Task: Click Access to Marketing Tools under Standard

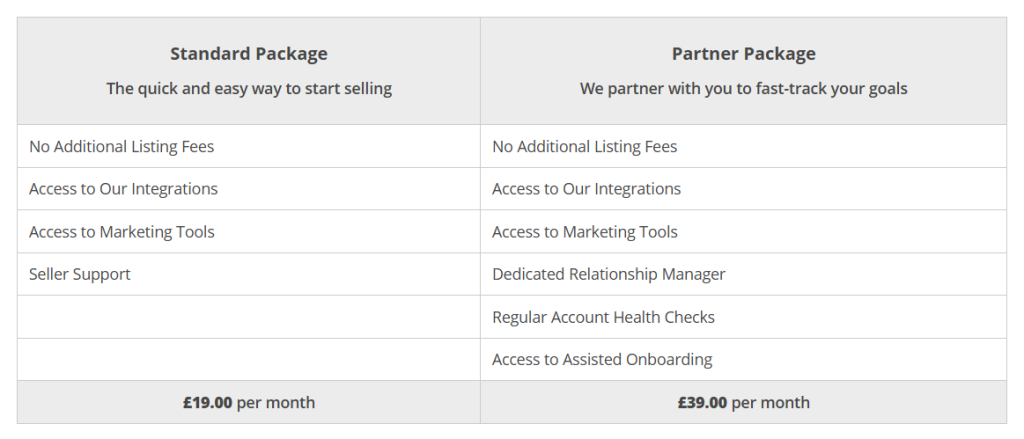Action: pyautogui.click(x=121, y=232)
